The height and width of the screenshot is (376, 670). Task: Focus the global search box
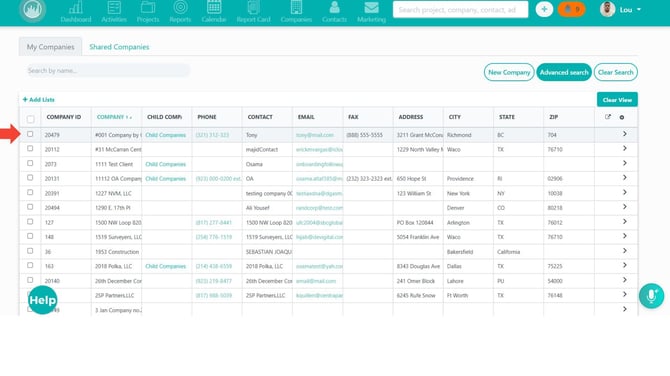[x=460, y=9]
